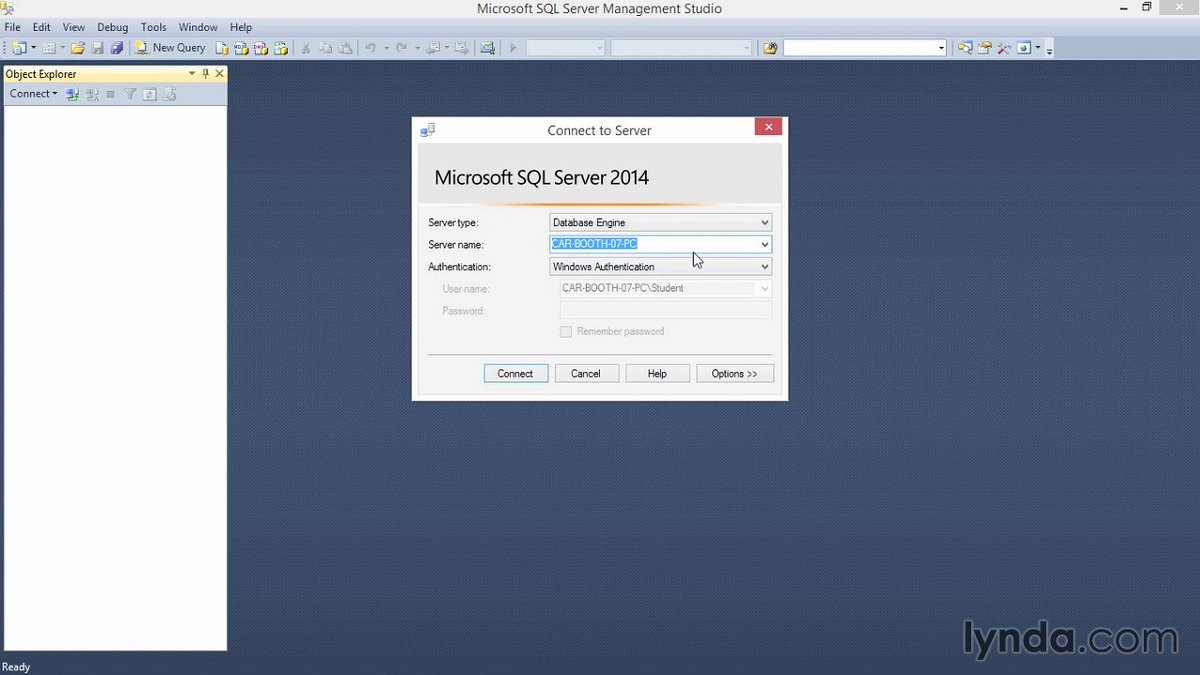
Task: Open the New Project dropdown arrow
Action: click(33, 47)
